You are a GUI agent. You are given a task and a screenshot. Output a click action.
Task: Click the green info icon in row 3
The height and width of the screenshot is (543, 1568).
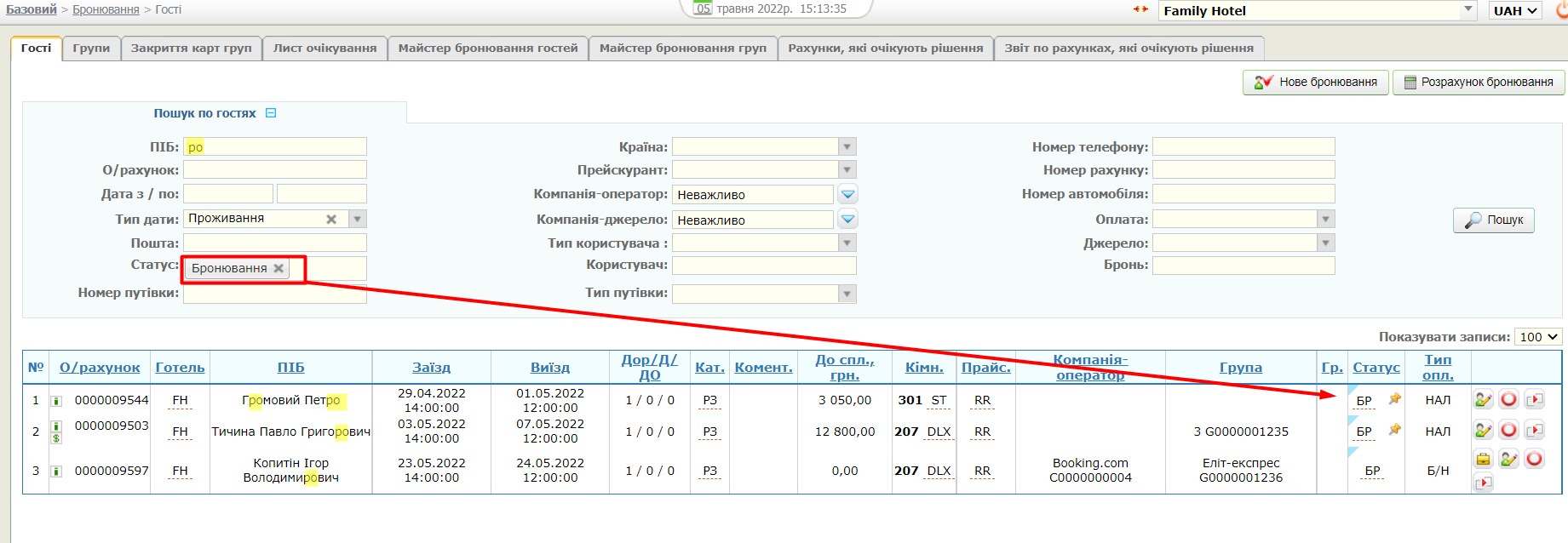(x=56, y=472)
